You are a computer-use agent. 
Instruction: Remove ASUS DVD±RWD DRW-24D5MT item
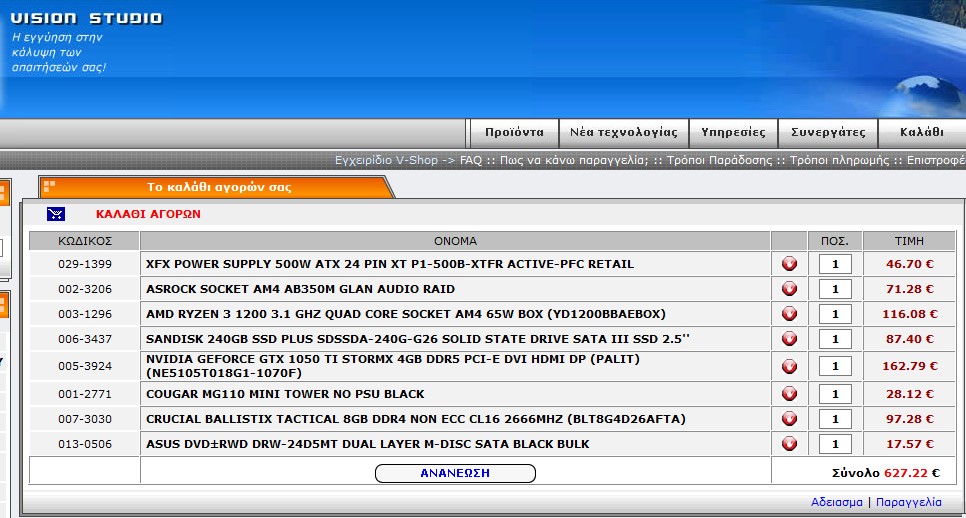[x=789, y=444]
